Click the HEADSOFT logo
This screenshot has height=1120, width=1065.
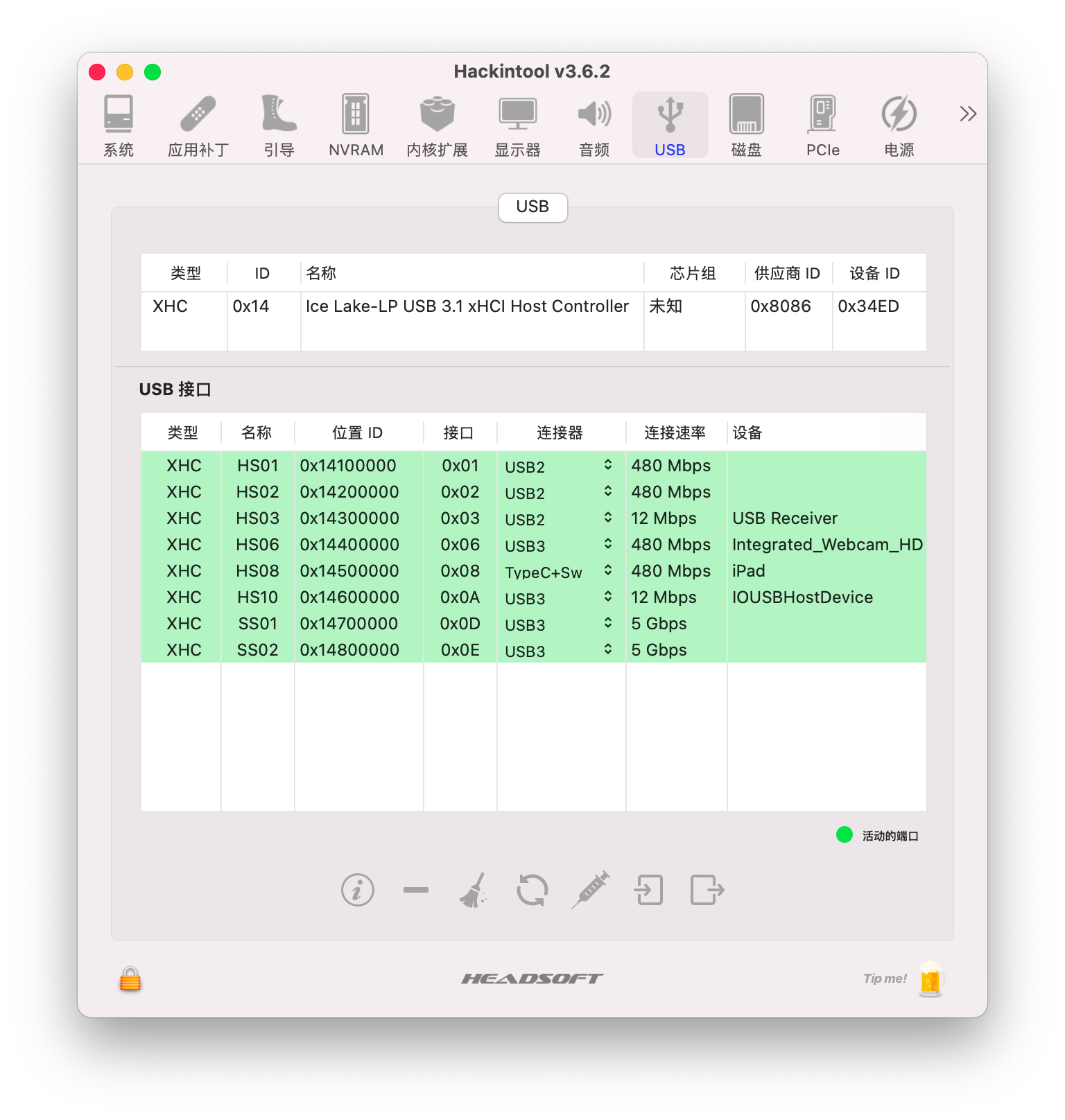pos(532,979)
